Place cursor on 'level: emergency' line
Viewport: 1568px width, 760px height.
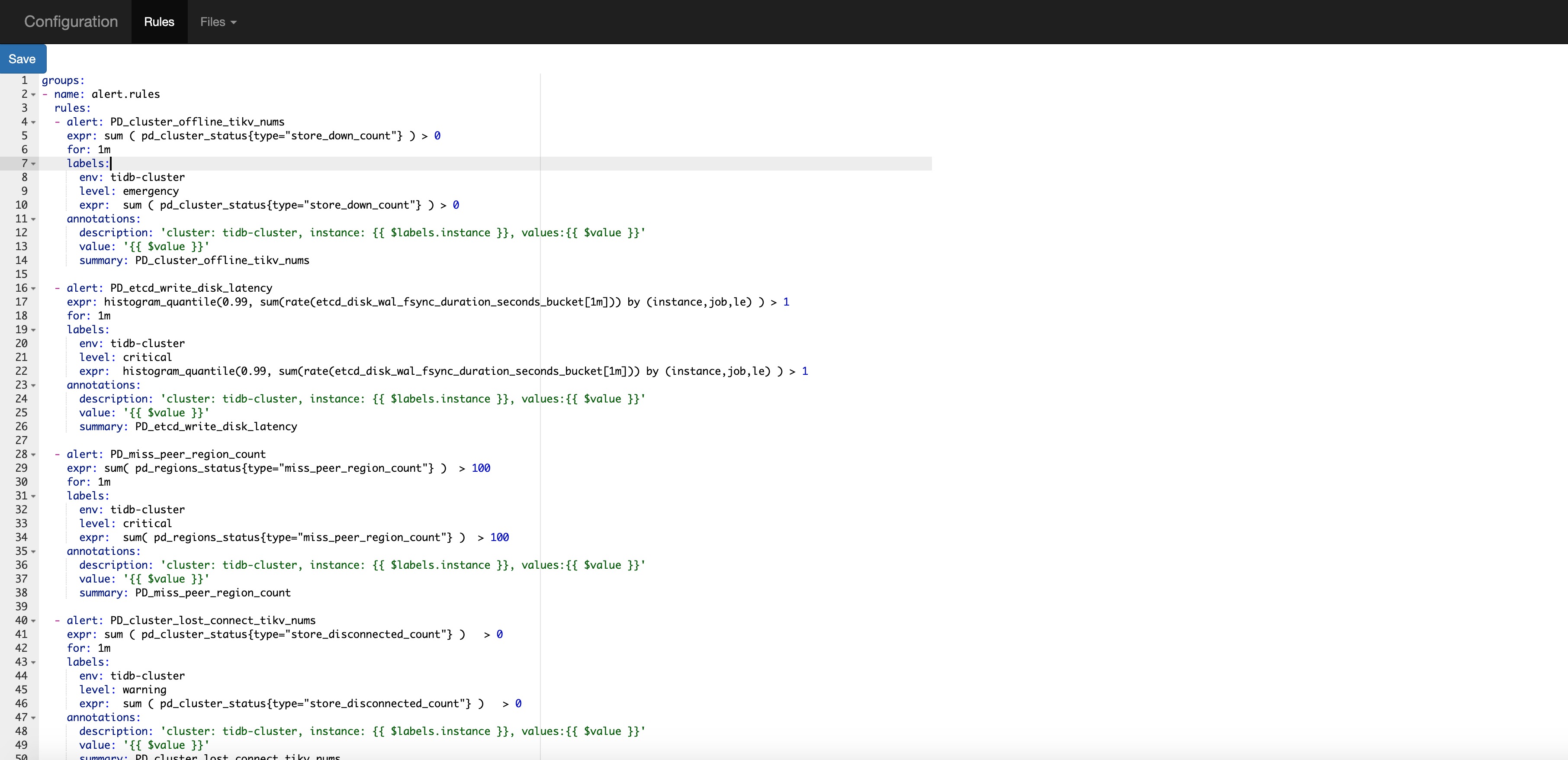(150, 191)
